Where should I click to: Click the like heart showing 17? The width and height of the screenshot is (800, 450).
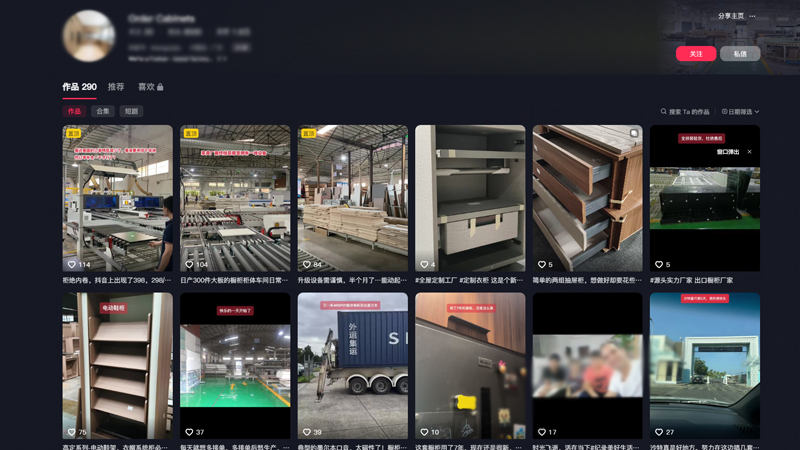tap(542, 432)
